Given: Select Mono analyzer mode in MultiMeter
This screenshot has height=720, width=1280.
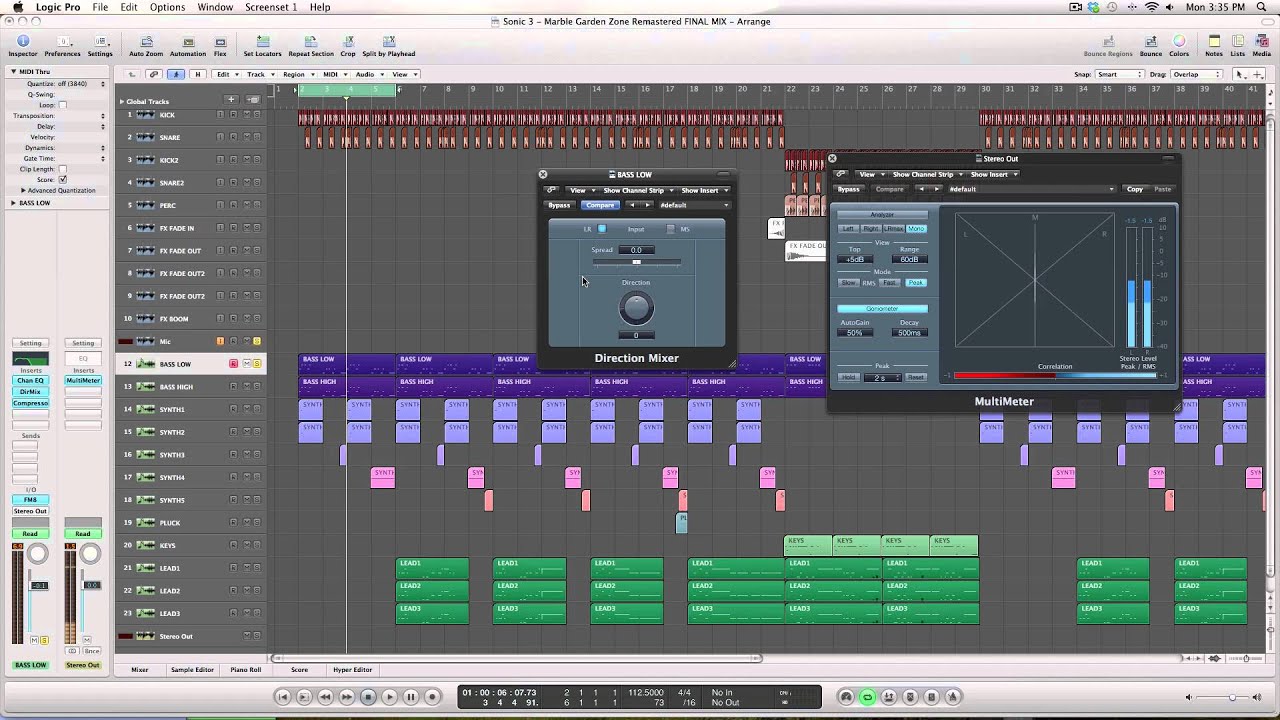Looking at the screenshot, I should [x=916, y=229].
